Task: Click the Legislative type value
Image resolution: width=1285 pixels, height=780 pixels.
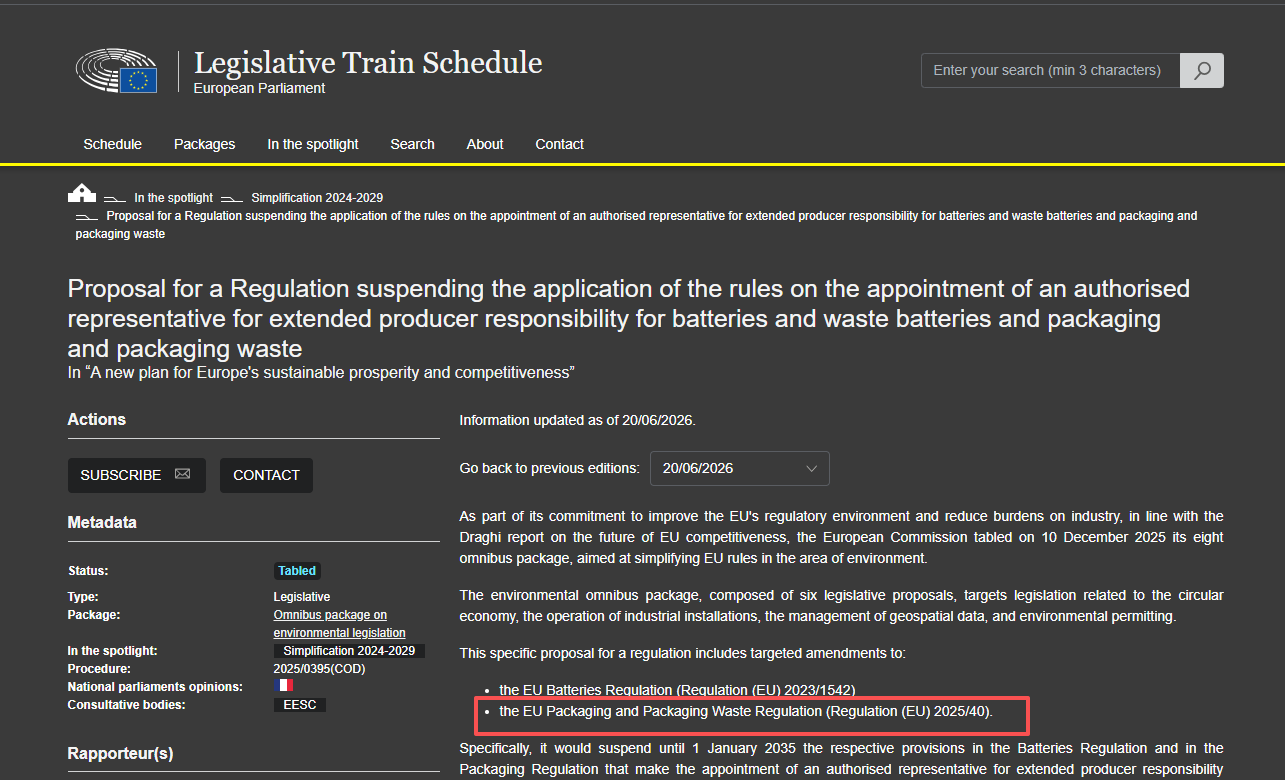Action: [302, 597]
